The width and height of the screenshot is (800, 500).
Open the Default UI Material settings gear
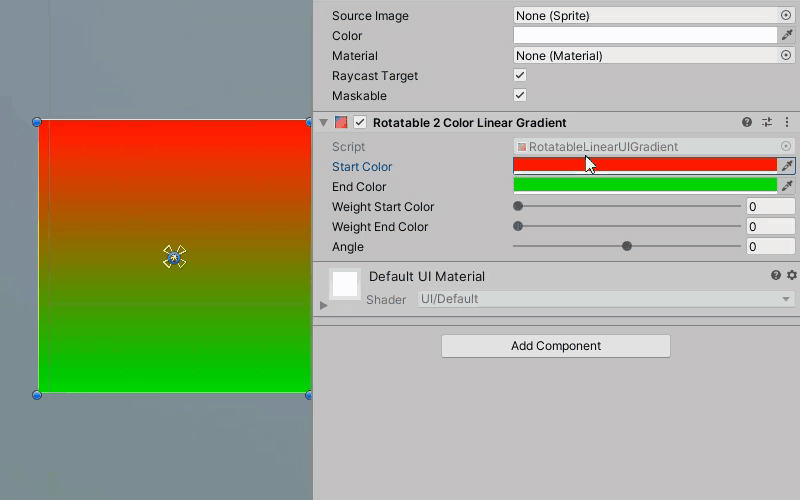[792, 276]
